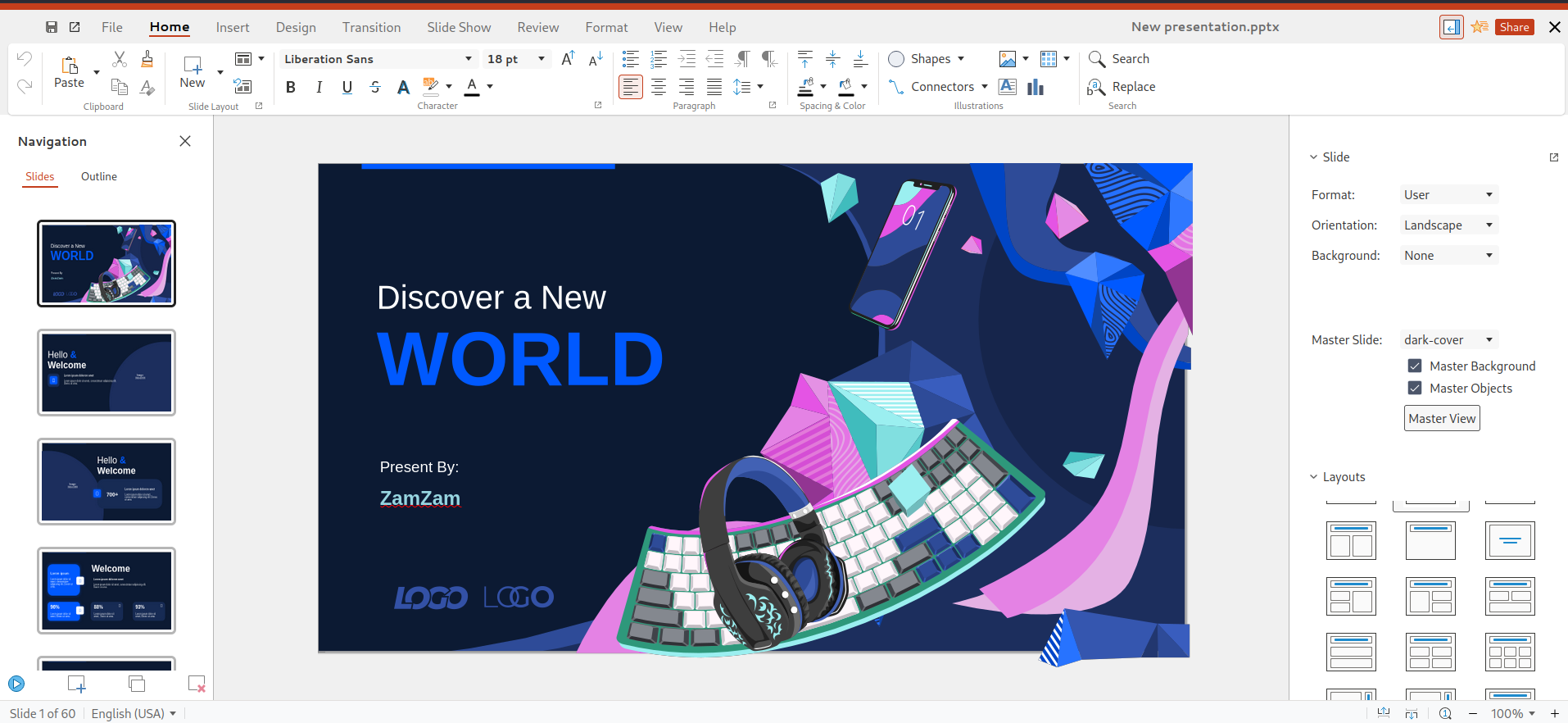Select center paragraph alignment
This screenshot has width=1568, height=723.
[659, 87]
